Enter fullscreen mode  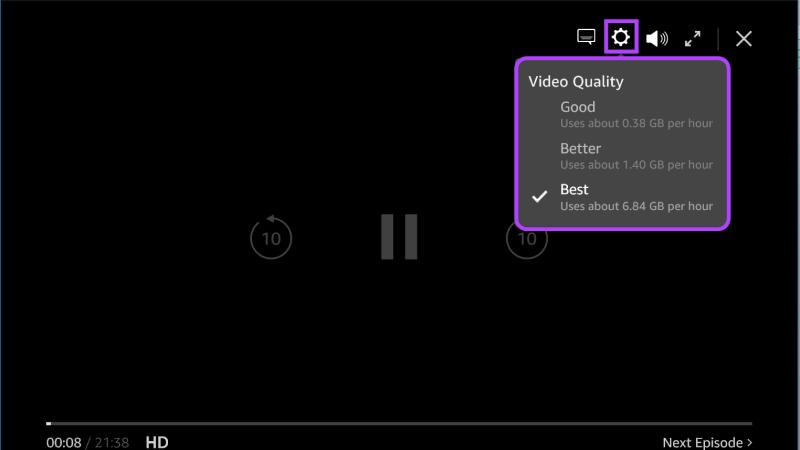692,38
